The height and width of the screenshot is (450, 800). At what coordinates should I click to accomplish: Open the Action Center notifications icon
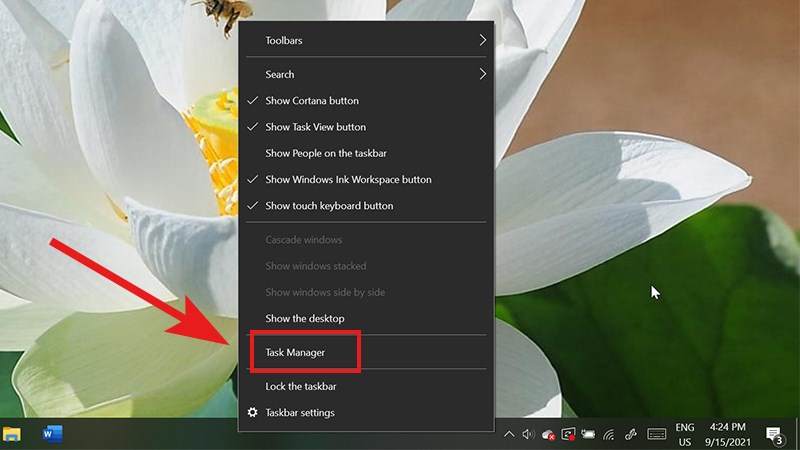(x=775, y=435)
